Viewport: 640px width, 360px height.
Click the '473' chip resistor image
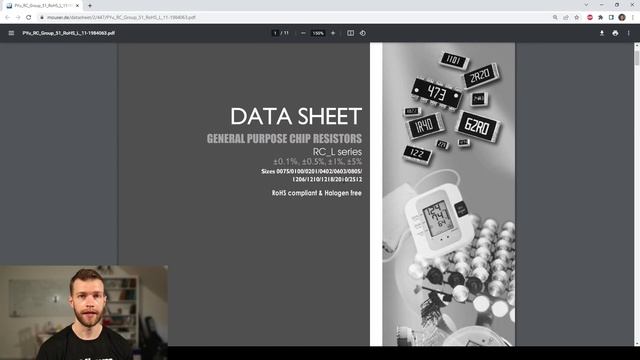[436, 93]
